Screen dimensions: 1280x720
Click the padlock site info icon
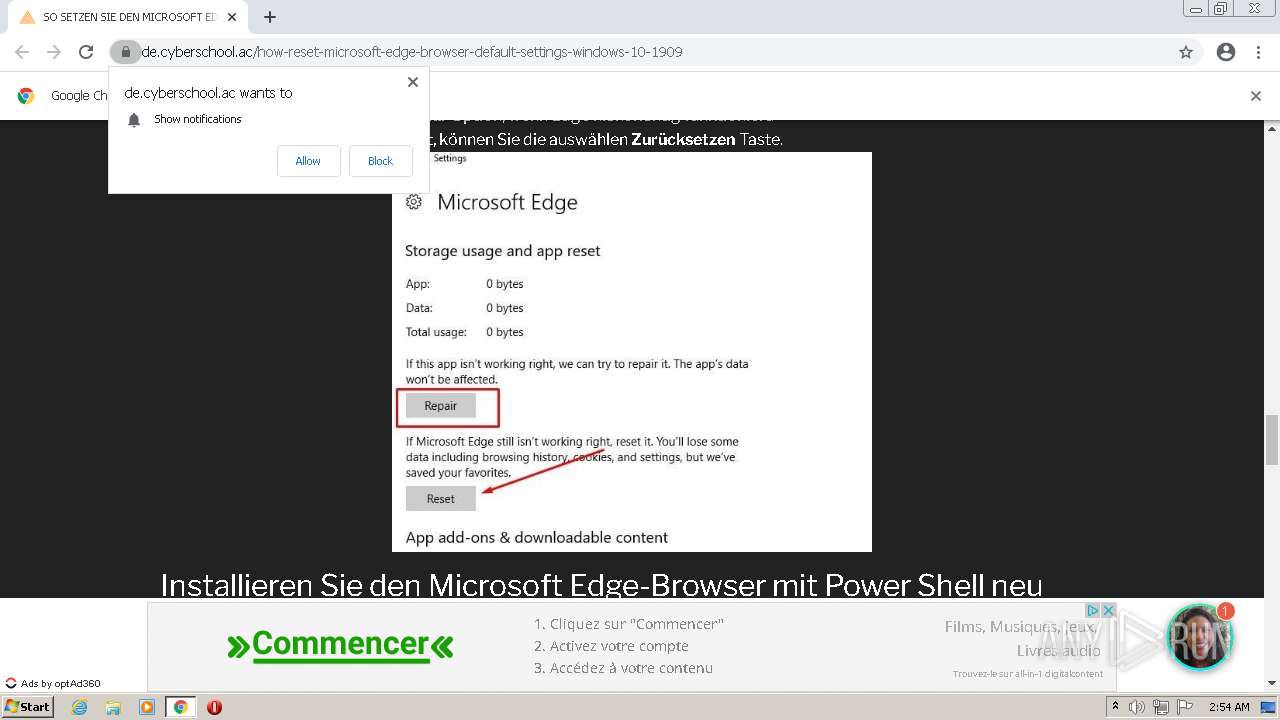pyautogui.click(x=125, y=52)
